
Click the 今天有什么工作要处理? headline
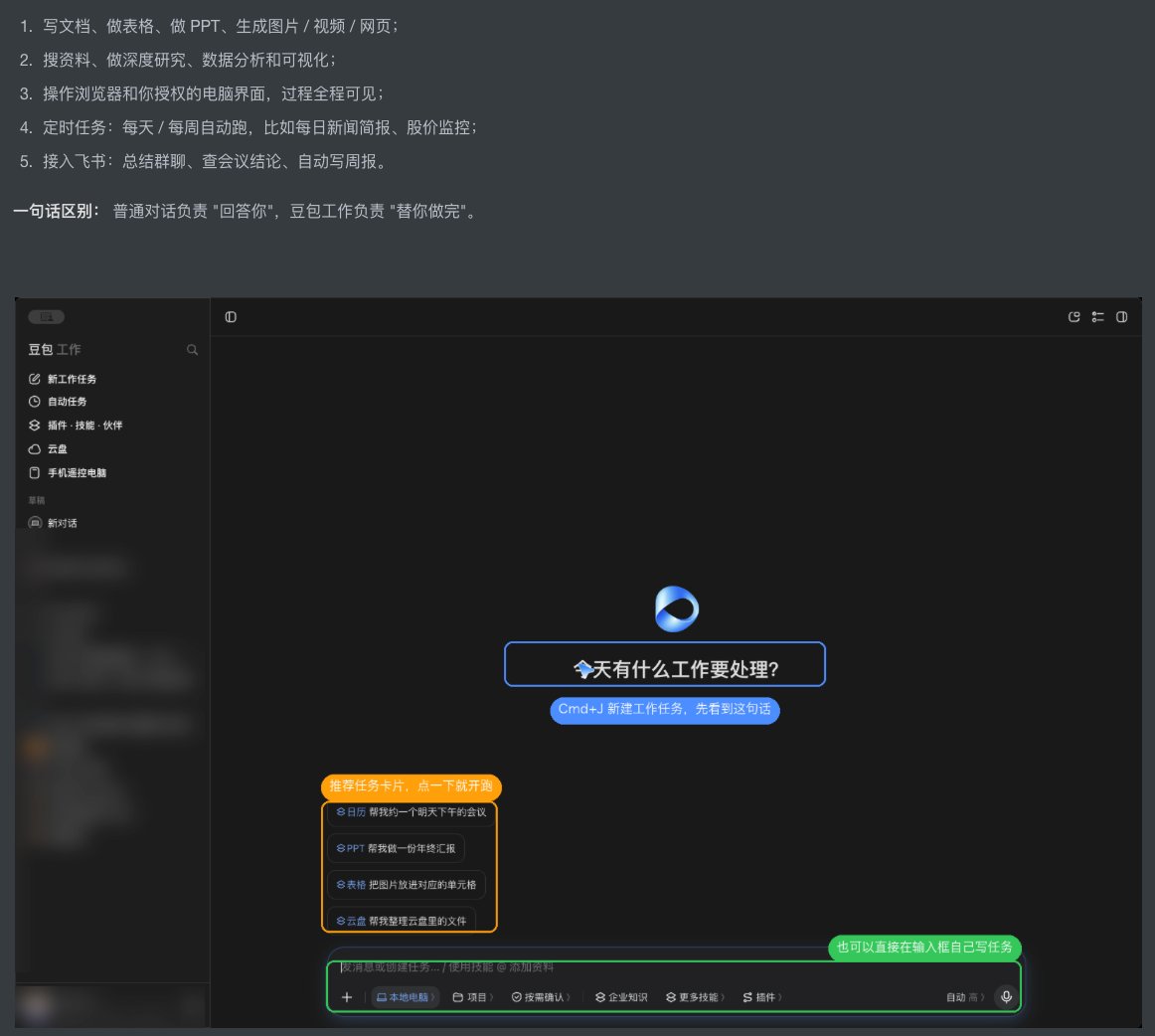[x=676, y=669]
